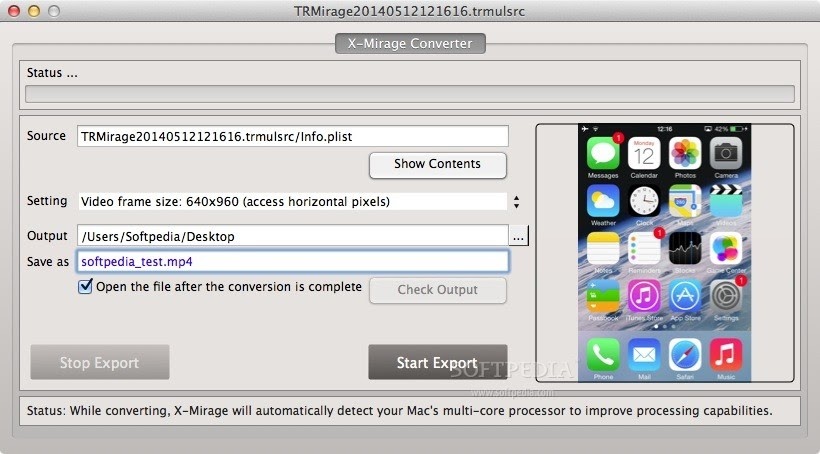Click the battery indicator in phone preview

pos(737,129)
